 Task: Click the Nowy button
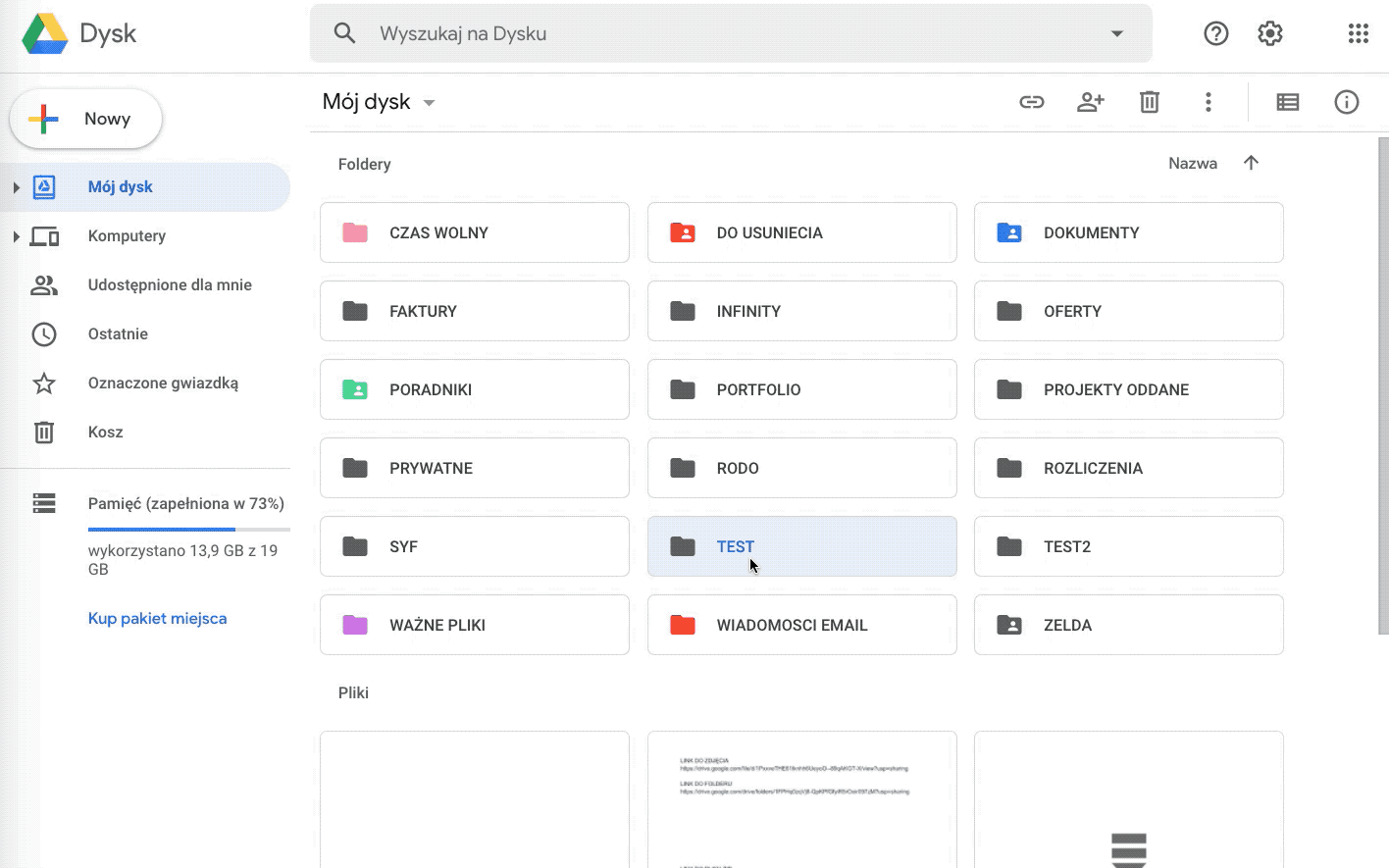86,119
